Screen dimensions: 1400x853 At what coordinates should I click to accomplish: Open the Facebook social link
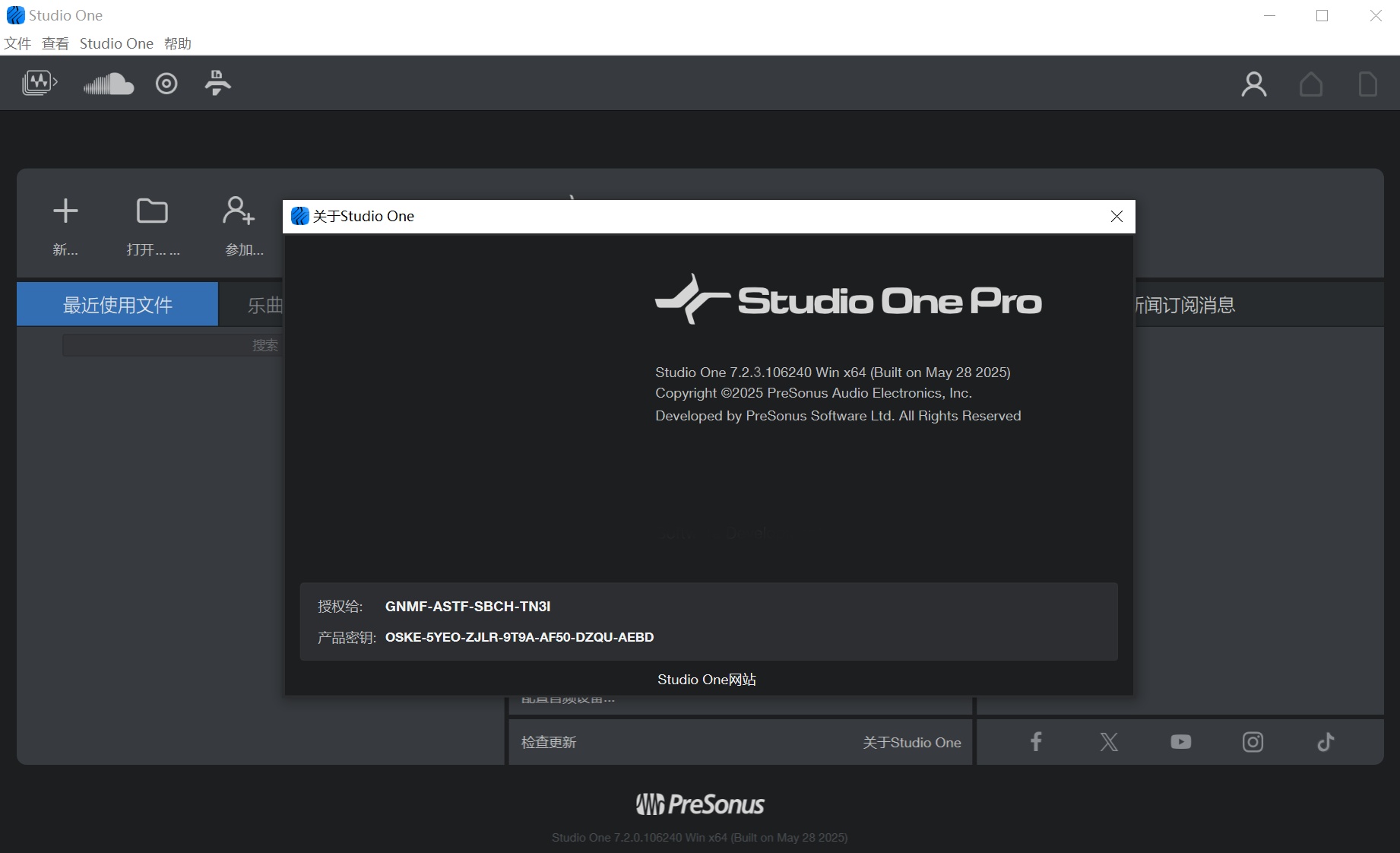[1036, 742]
